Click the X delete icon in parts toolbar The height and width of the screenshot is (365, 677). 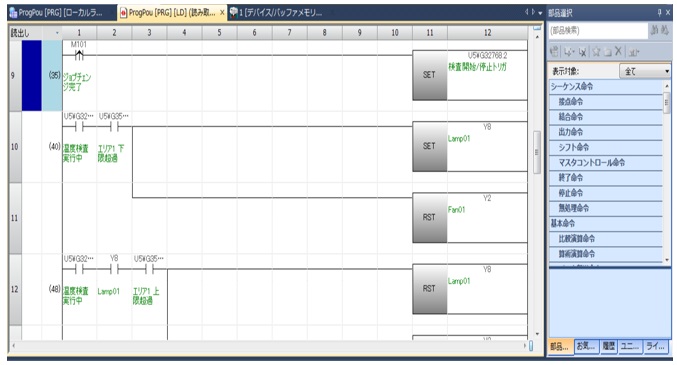(x=618, y=51)
